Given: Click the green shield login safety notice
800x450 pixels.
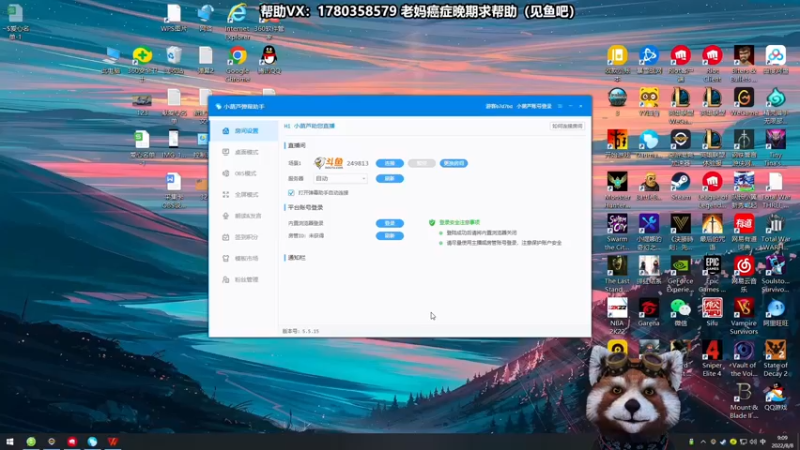Looking at the screenshot, I should 455,222.
